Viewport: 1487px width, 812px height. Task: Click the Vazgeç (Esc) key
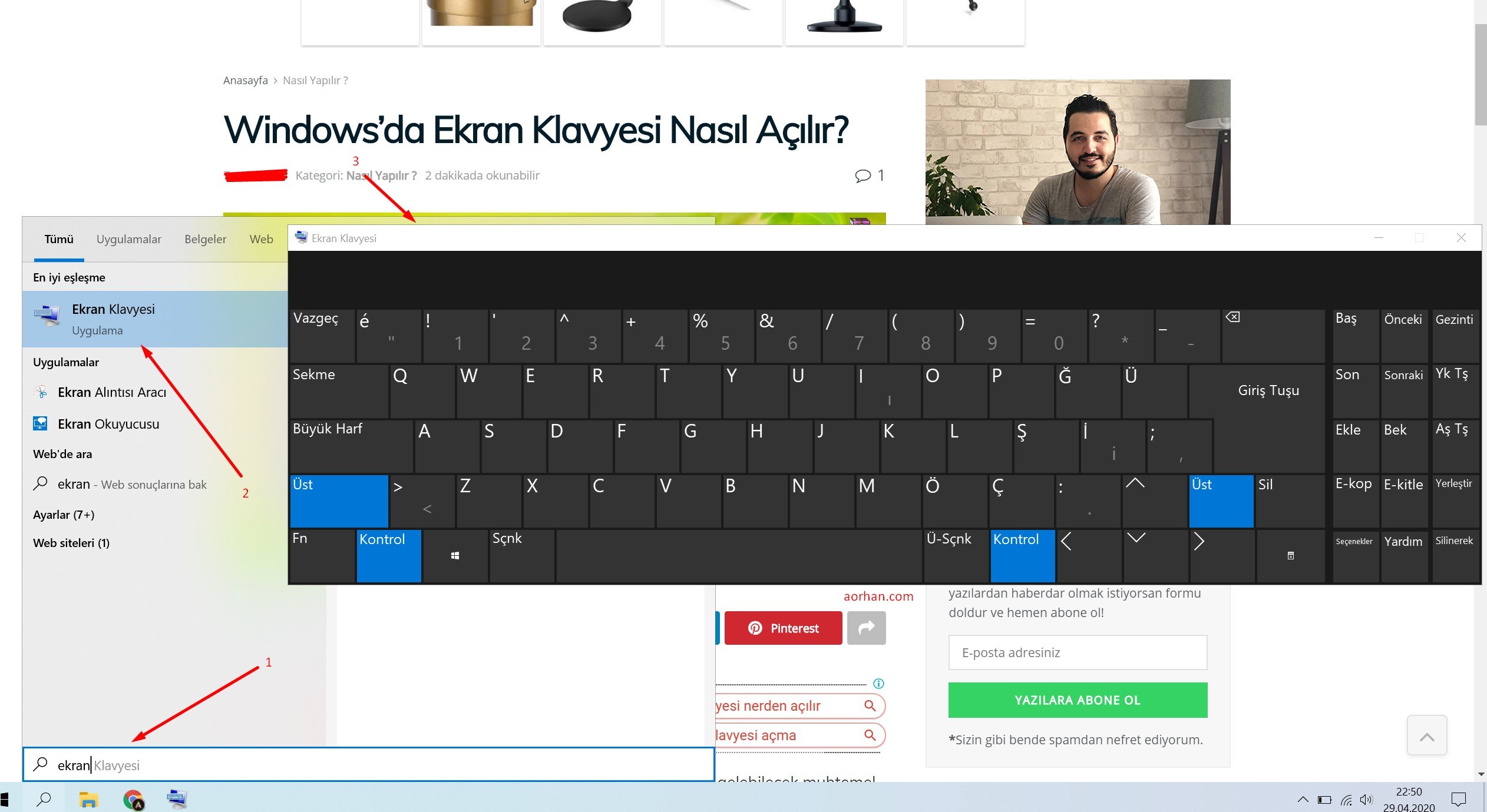tap(322, 336)
